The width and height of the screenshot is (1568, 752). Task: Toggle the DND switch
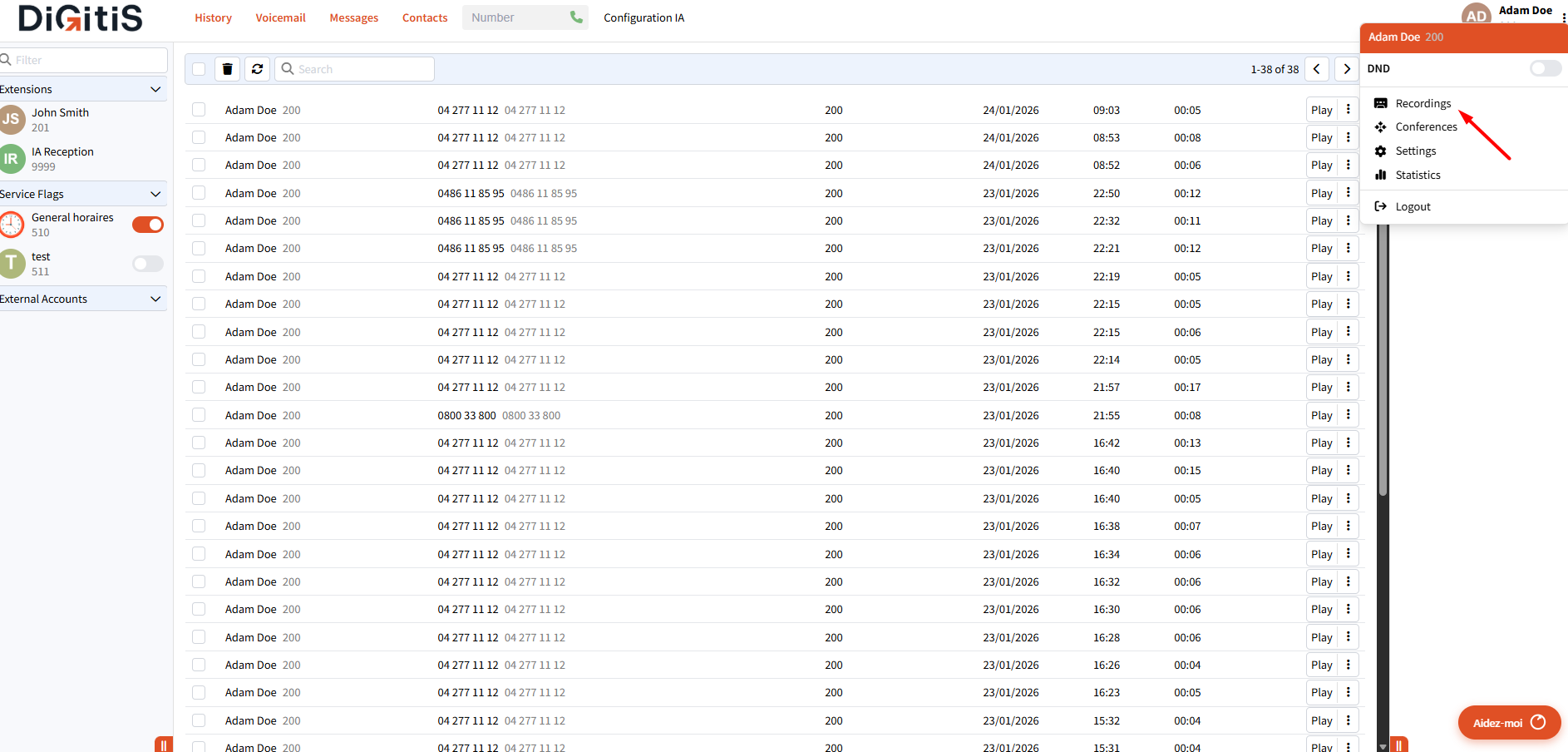click(1545, 69)
